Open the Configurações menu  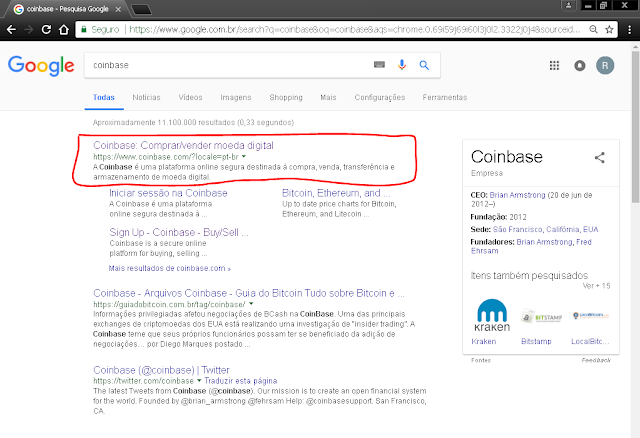(x=380, y=97)
